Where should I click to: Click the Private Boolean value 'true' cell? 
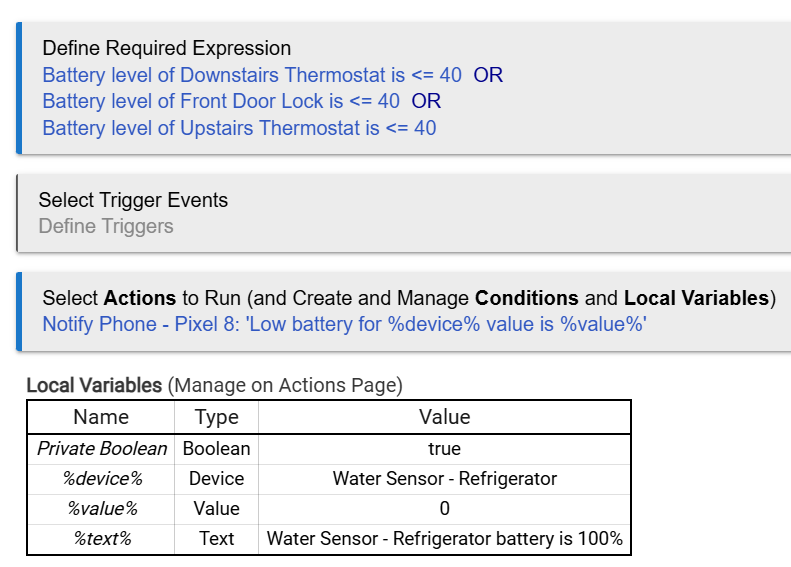click(x=444, y=449)
